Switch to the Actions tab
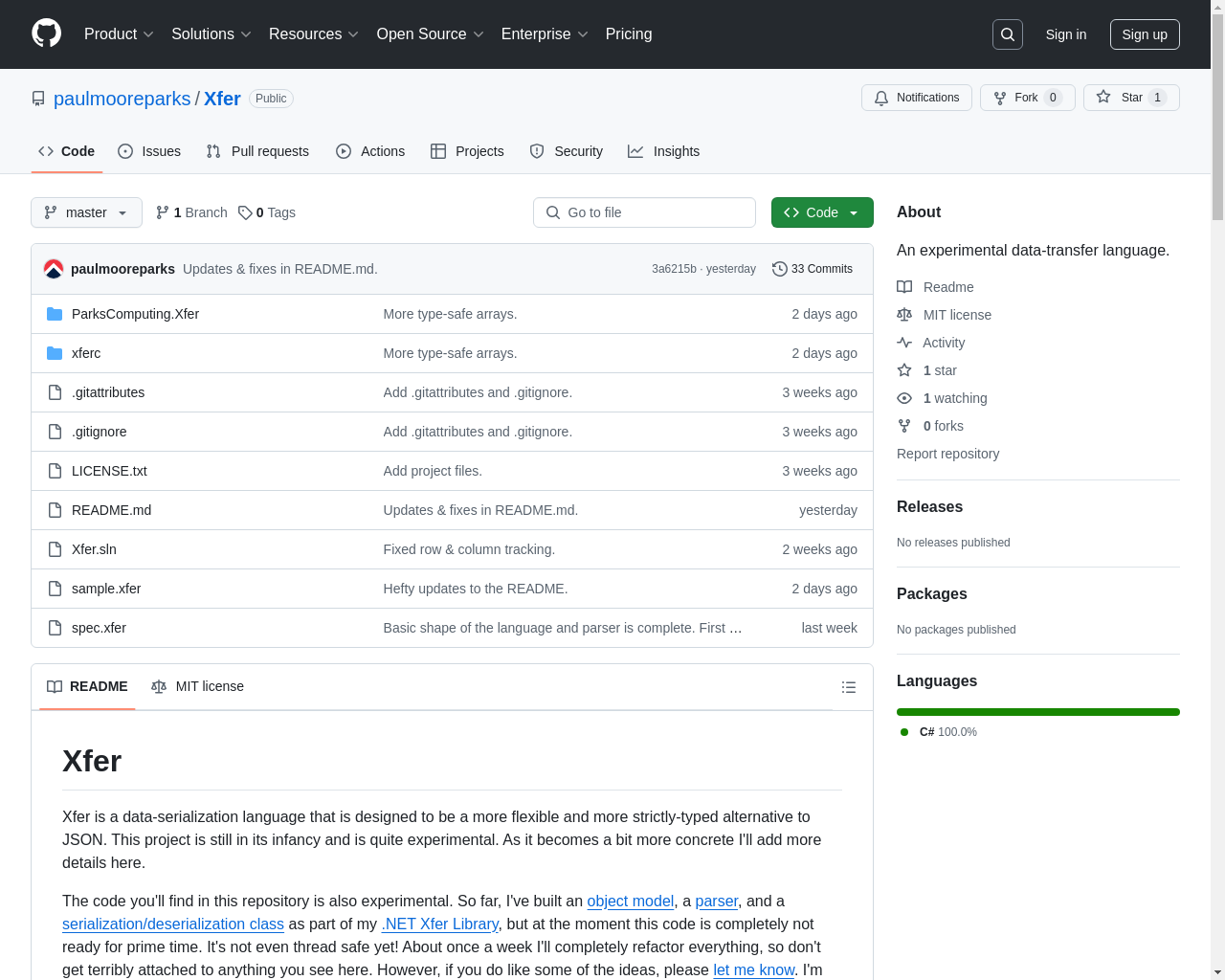The width and height of the screenshot is (1225, 980). (370, 151)
